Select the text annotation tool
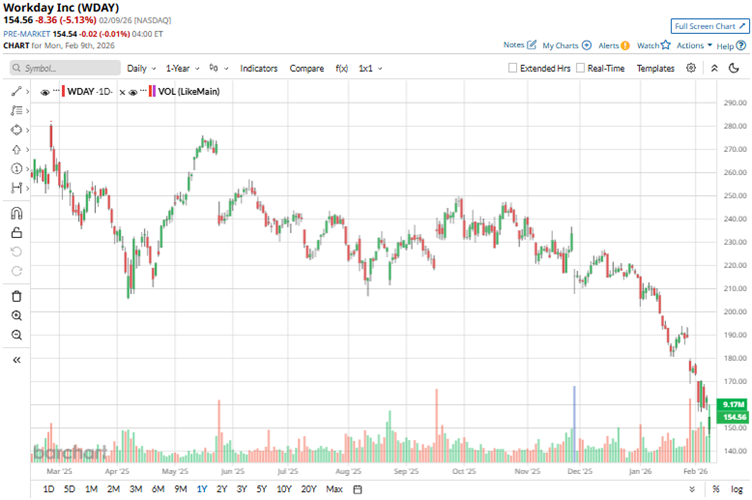752x500 pixels. click(x=16, y=111)
